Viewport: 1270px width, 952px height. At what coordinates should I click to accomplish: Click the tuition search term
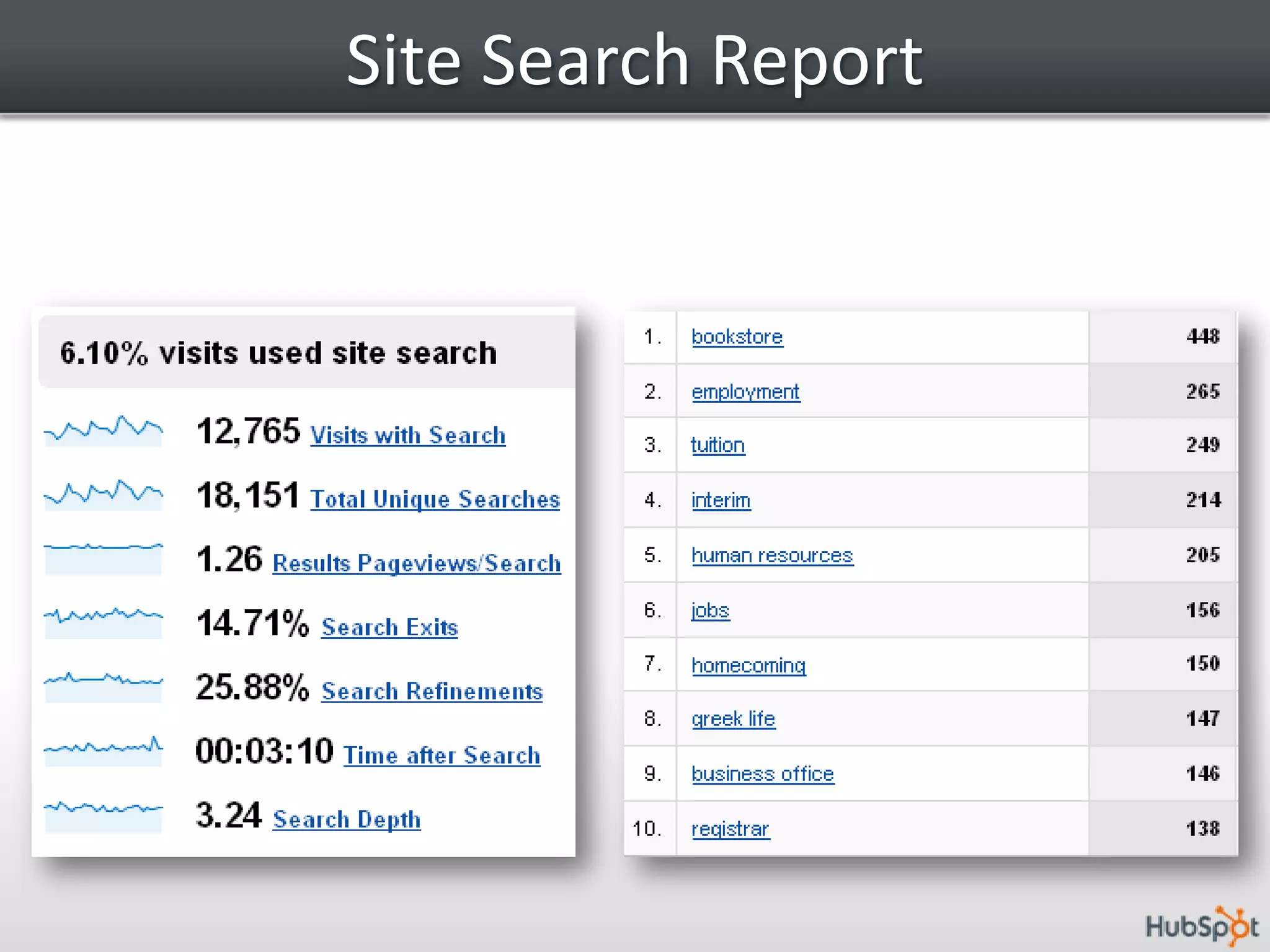click(x=718, y=445)
